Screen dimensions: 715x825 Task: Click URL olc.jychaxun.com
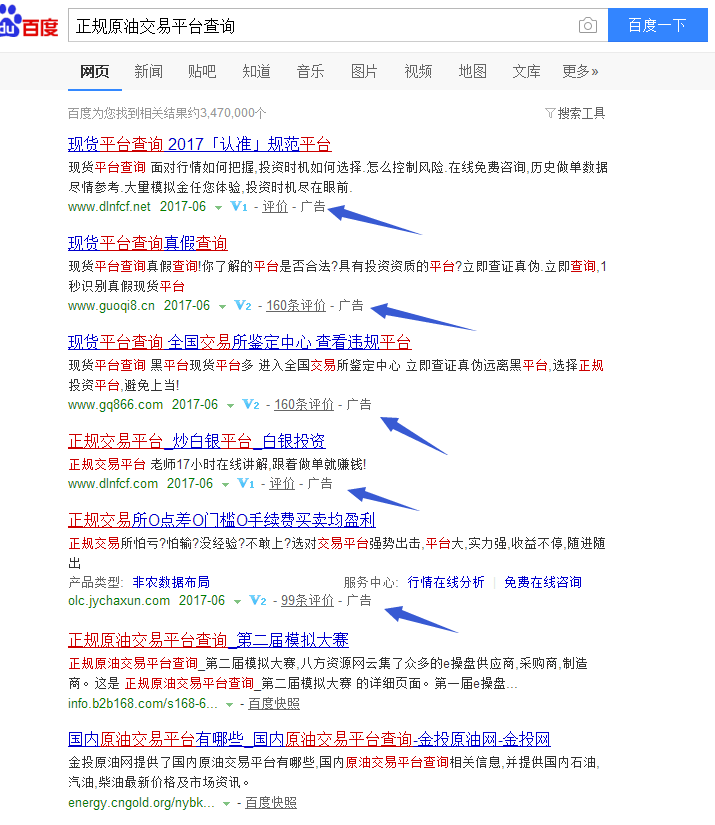click(x=119, y=600)
